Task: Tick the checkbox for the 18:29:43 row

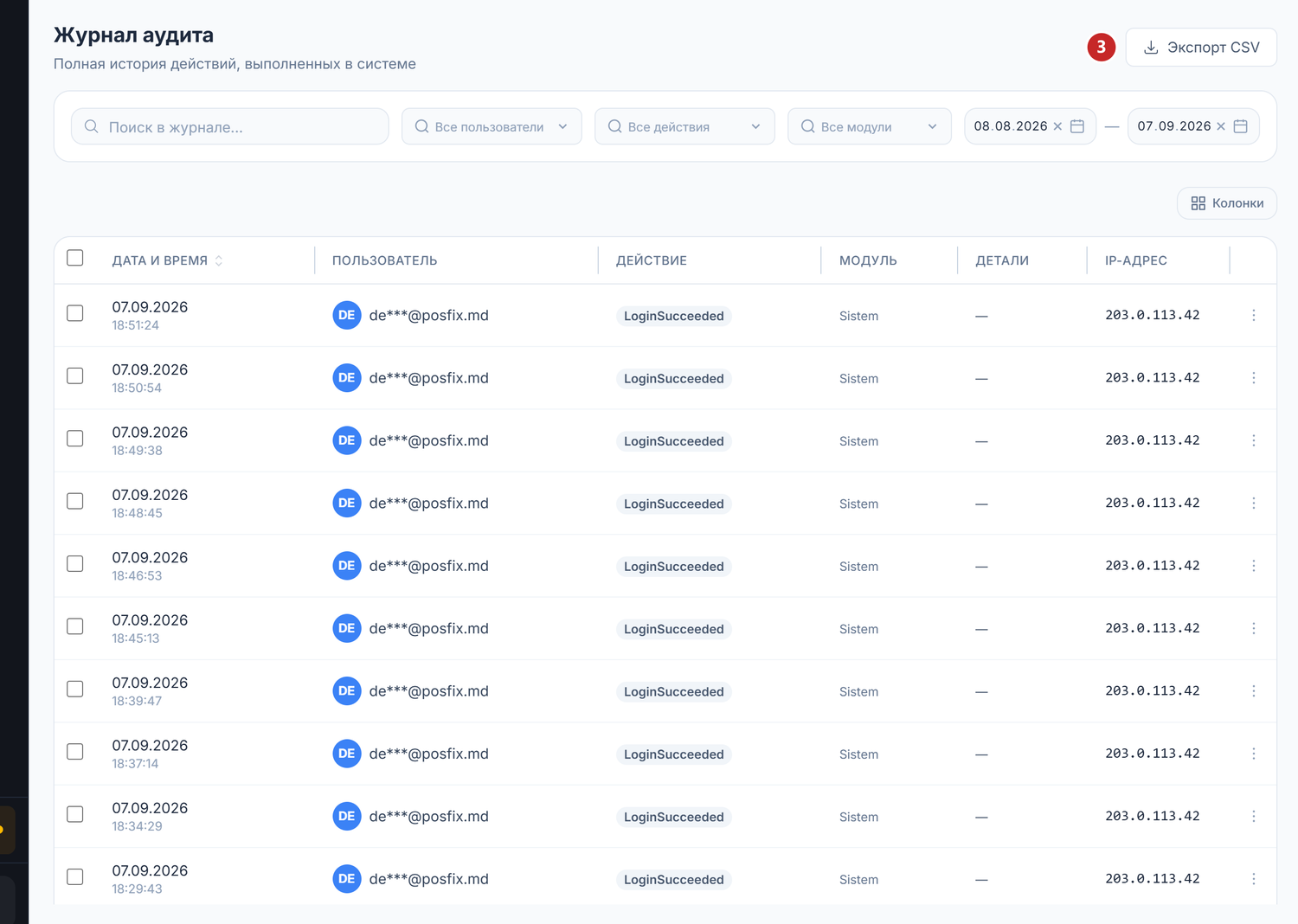Action: coord(75,876)
